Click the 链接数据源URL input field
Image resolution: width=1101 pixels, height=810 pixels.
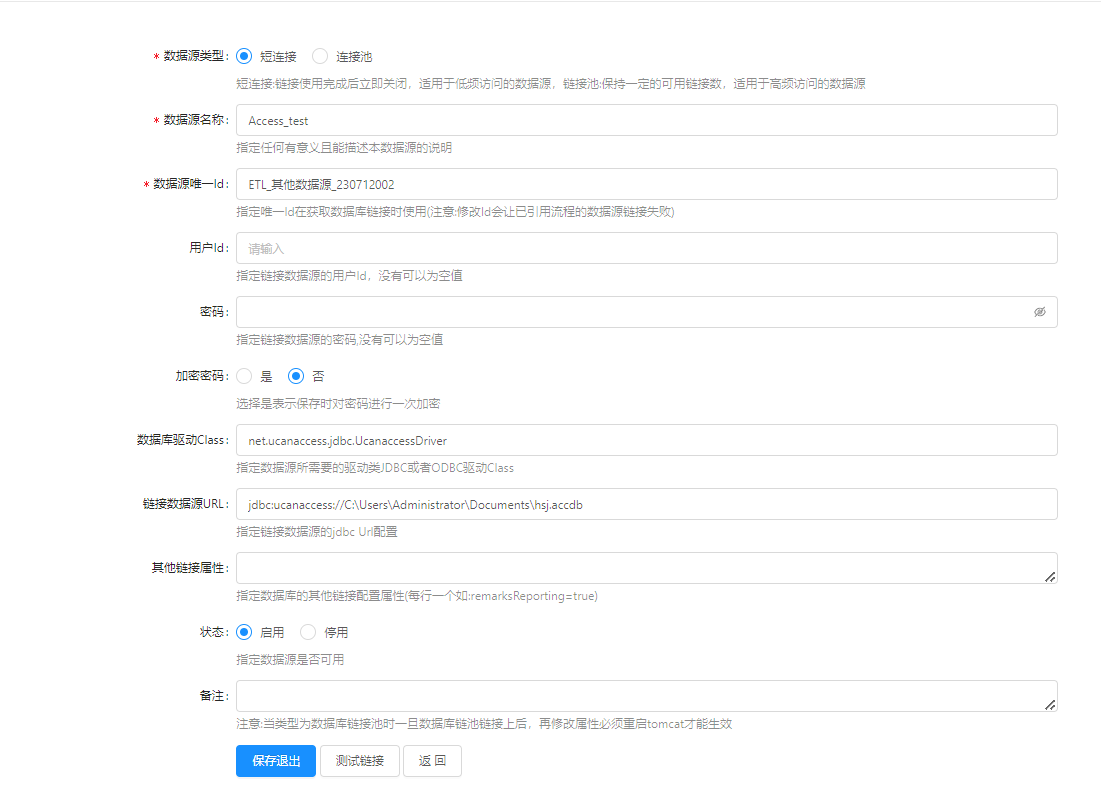point(646,504)
